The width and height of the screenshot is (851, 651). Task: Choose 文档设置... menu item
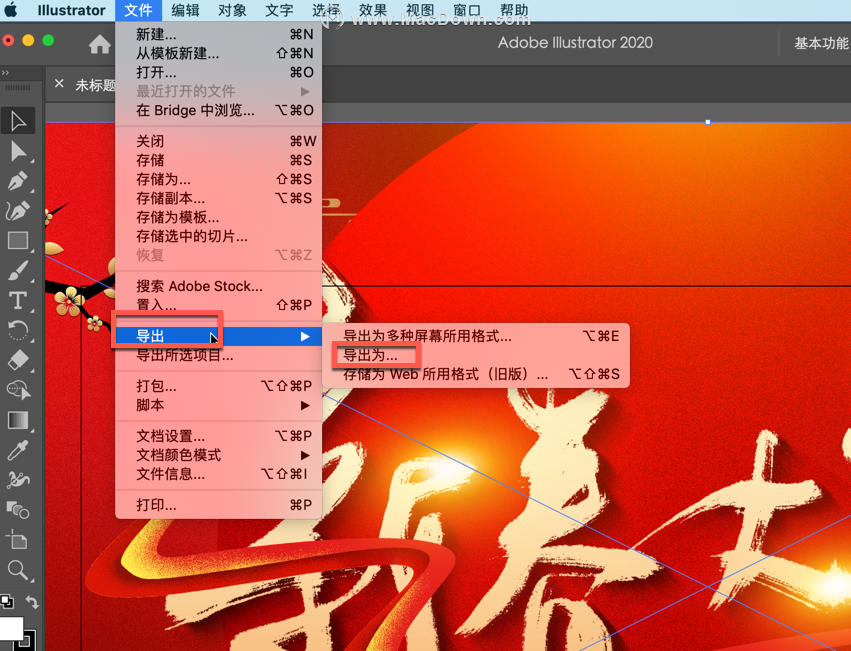219,437
